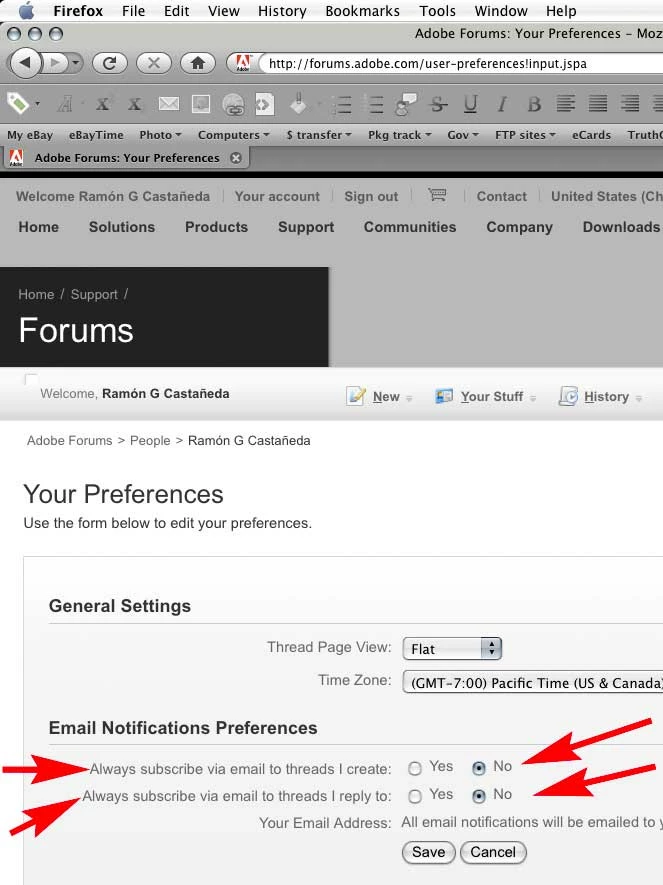663x885 pixels.
Task: Click the Cancel button
Action: 493,852
